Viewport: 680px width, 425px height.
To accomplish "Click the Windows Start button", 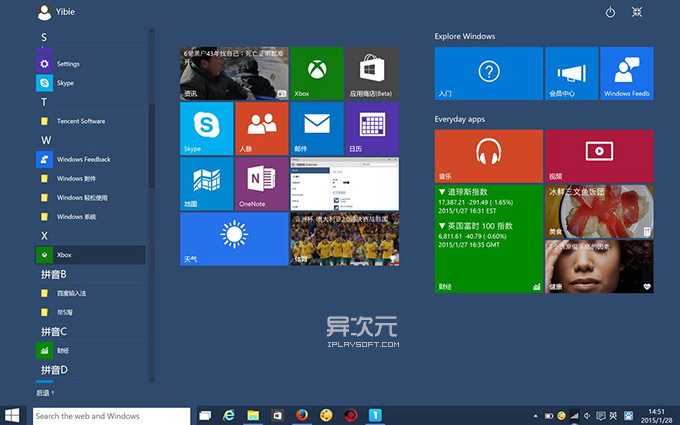I will tap(12, 415).
